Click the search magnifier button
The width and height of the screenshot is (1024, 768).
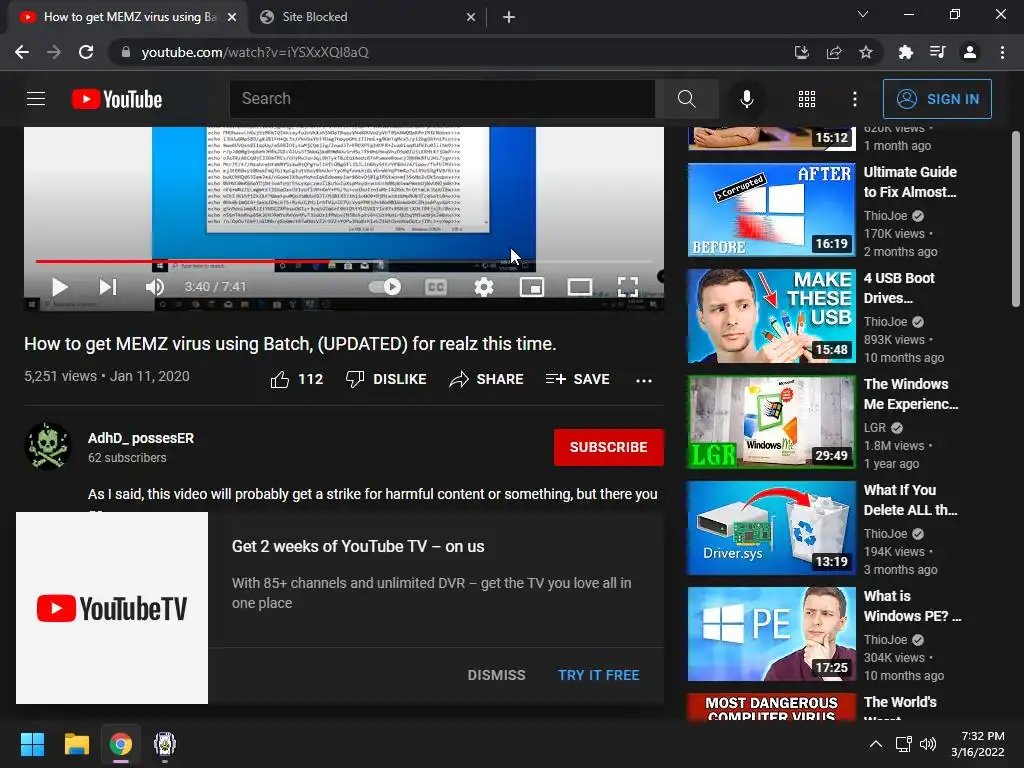click(x=686, y=99)
